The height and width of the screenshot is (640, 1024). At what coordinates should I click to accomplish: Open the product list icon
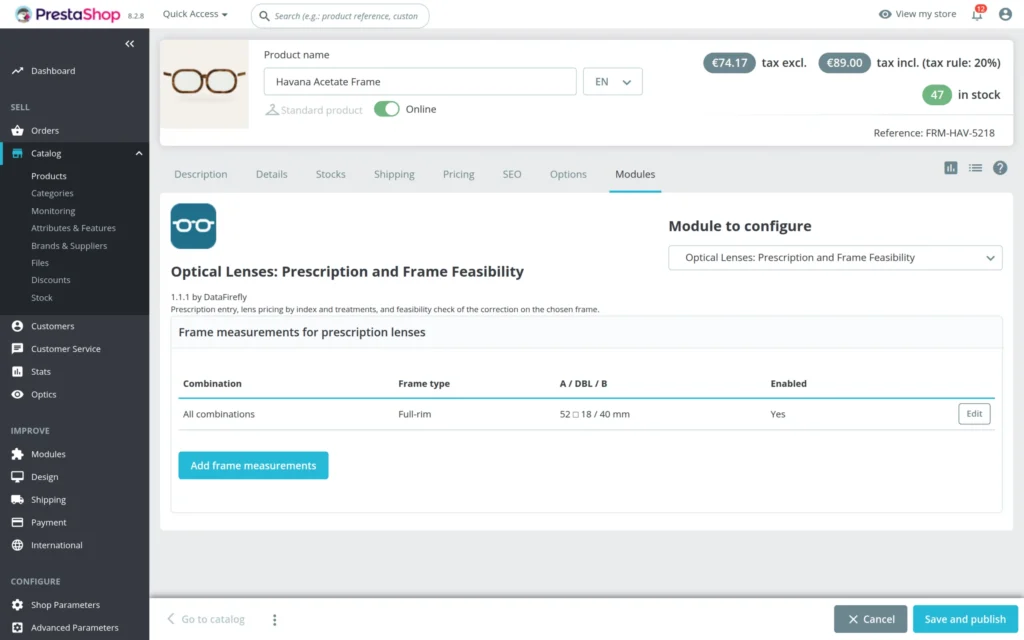click(x=975, y=168)
